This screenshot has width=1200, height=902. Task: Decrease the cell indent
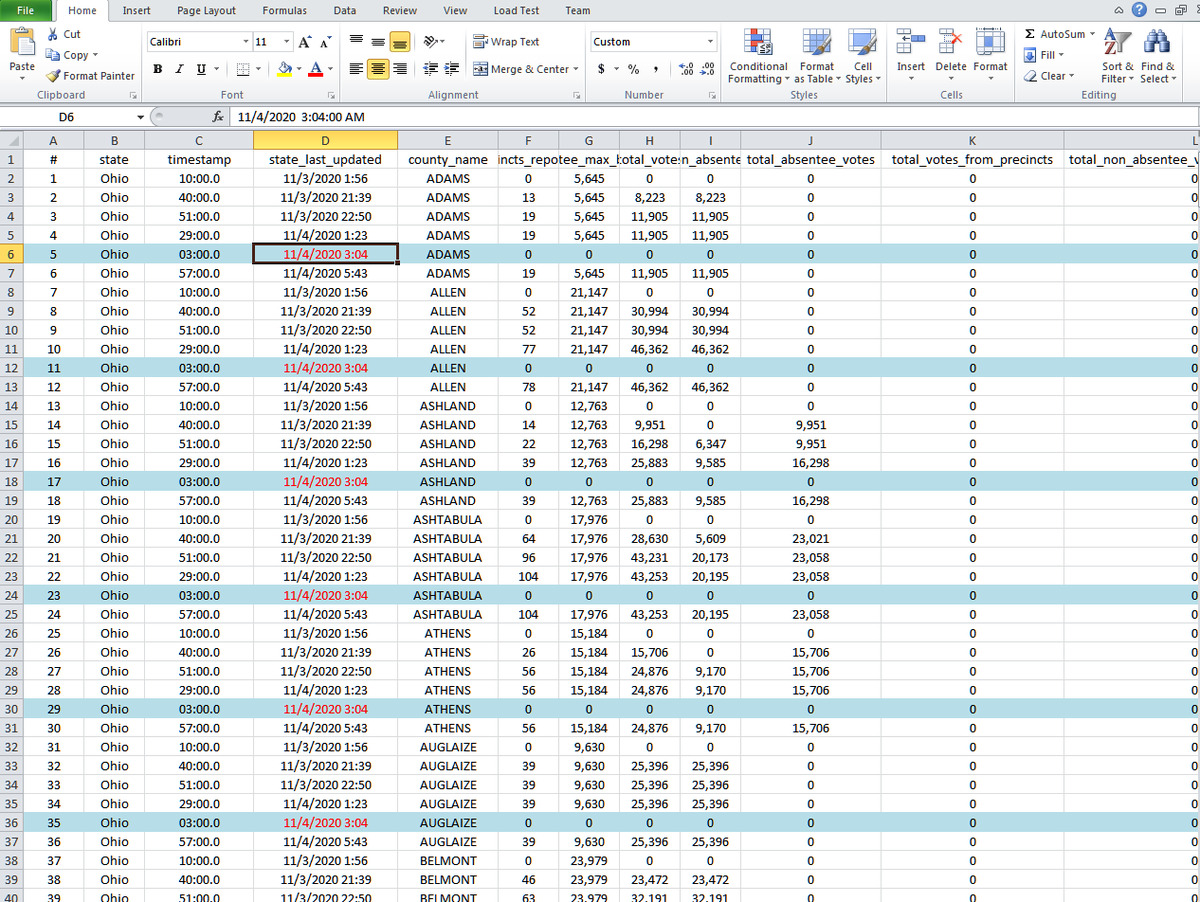[x=429, y=69]
